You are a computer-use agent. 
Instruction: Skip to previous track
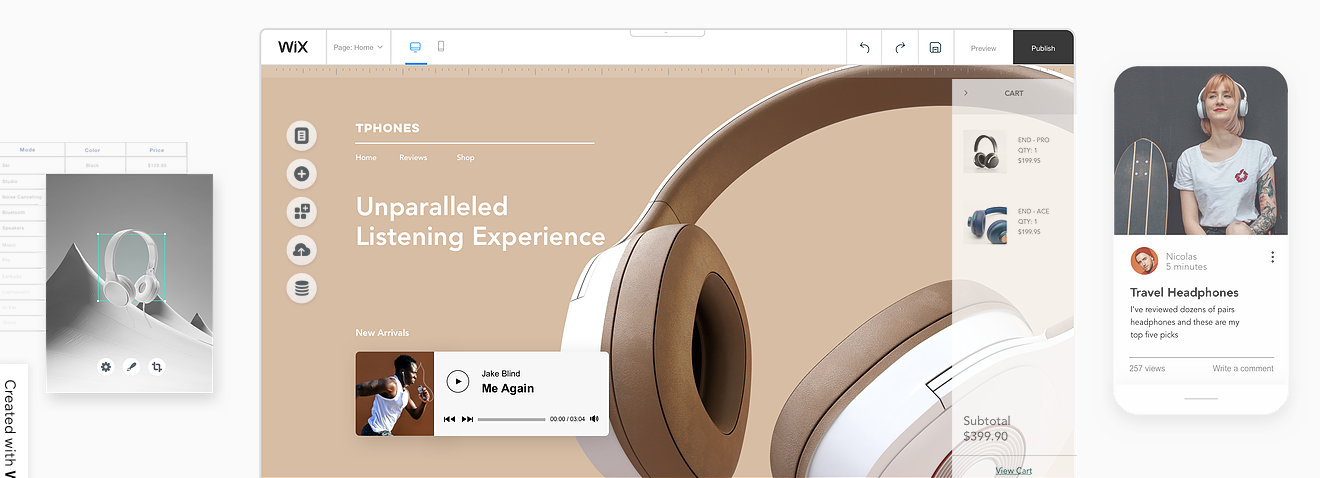[450, 419]
